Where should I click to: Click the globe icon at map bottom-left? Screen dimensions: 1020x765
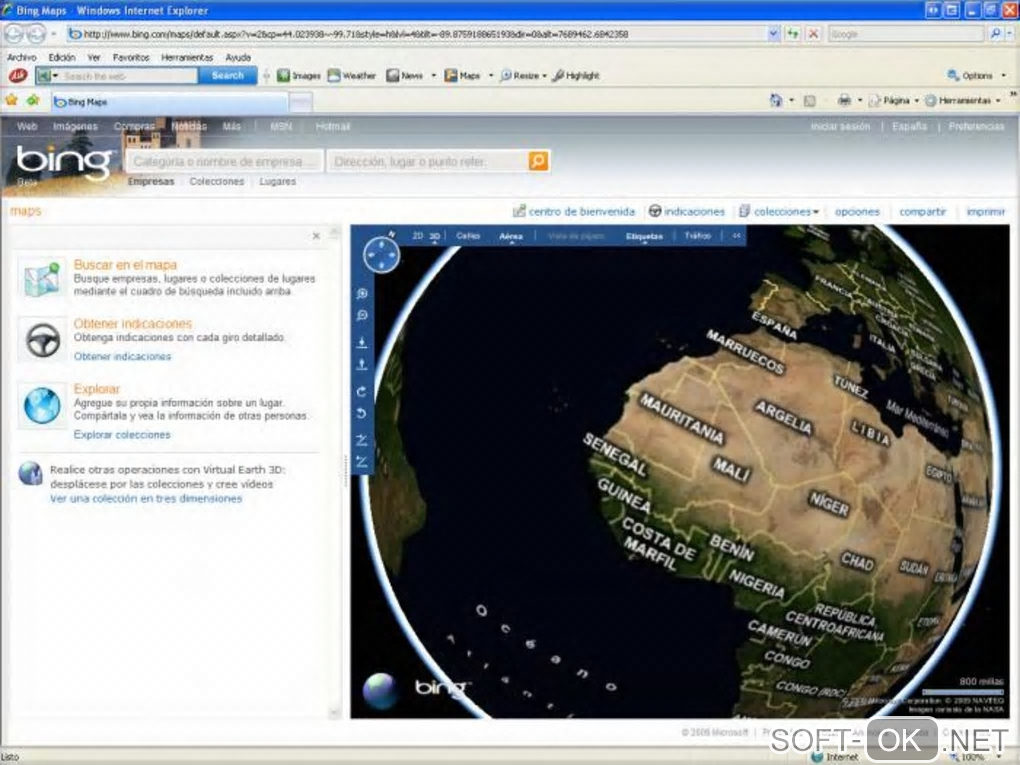pyautogui.click(x=380, y=690)
